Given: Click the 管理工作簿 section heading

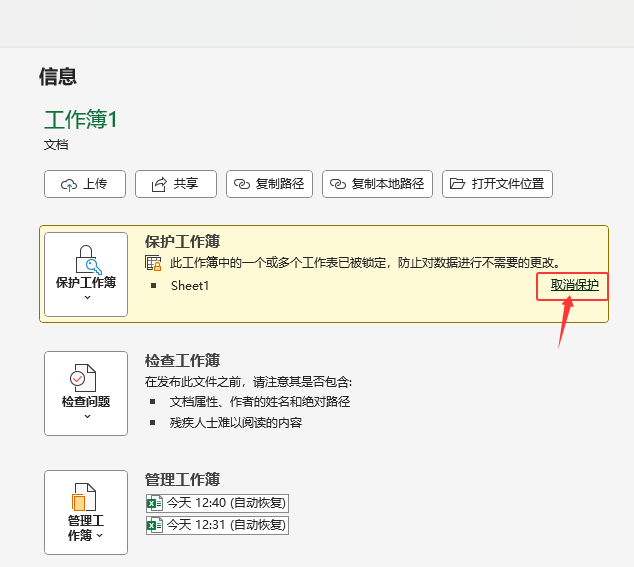Looking at the screenshot, I should tap(182, 480).
